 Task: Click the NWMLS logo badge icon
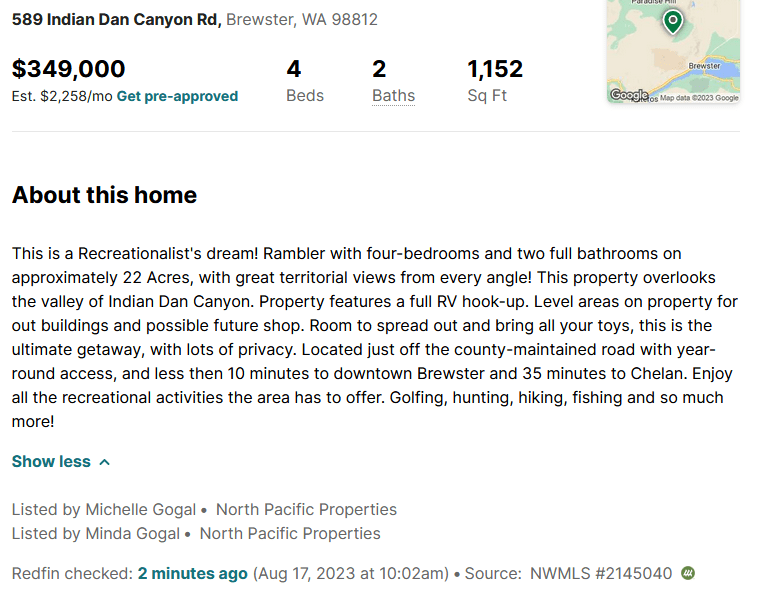688,574
